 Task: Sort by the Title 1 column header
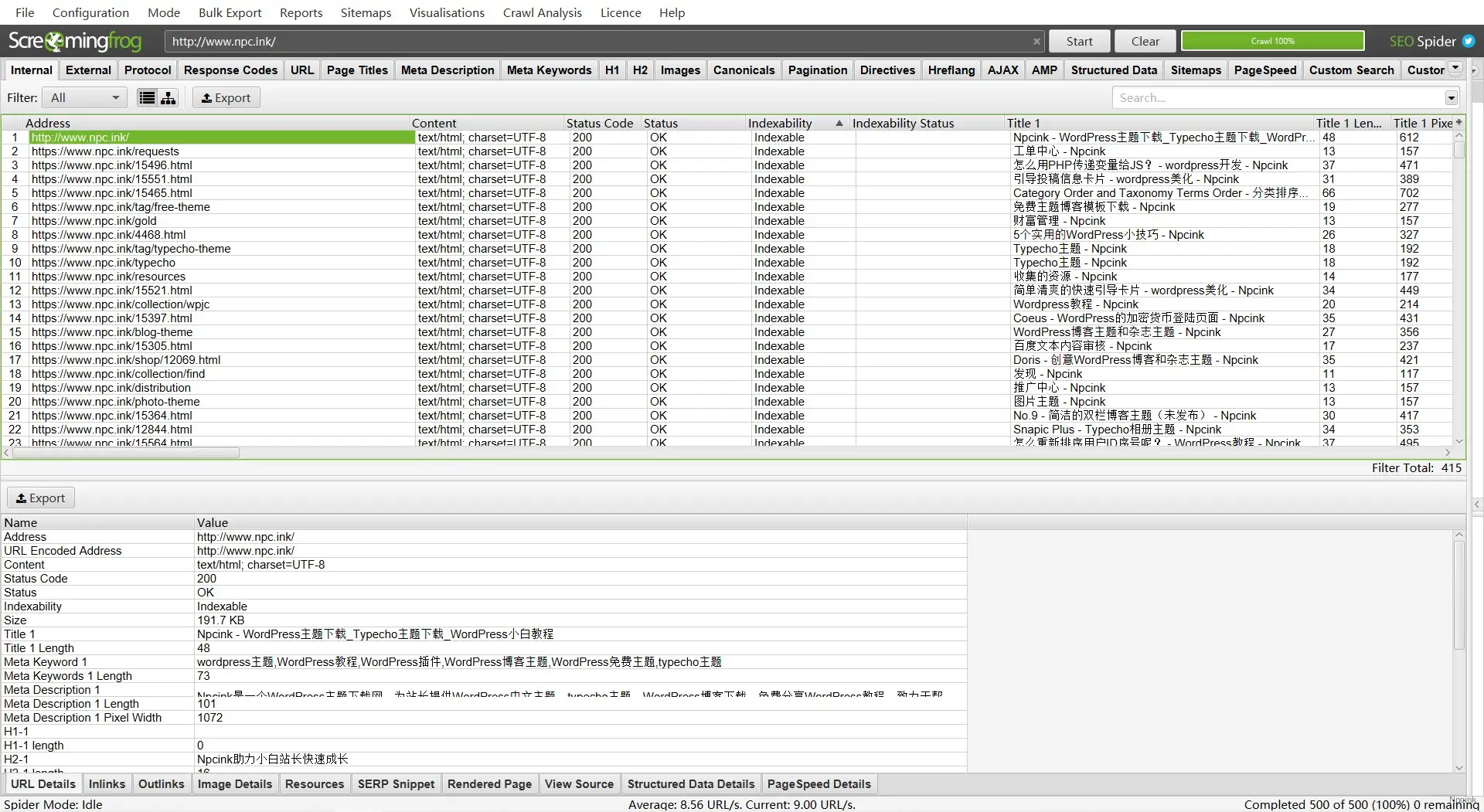pyautogui.click(x=1158, y=123)
